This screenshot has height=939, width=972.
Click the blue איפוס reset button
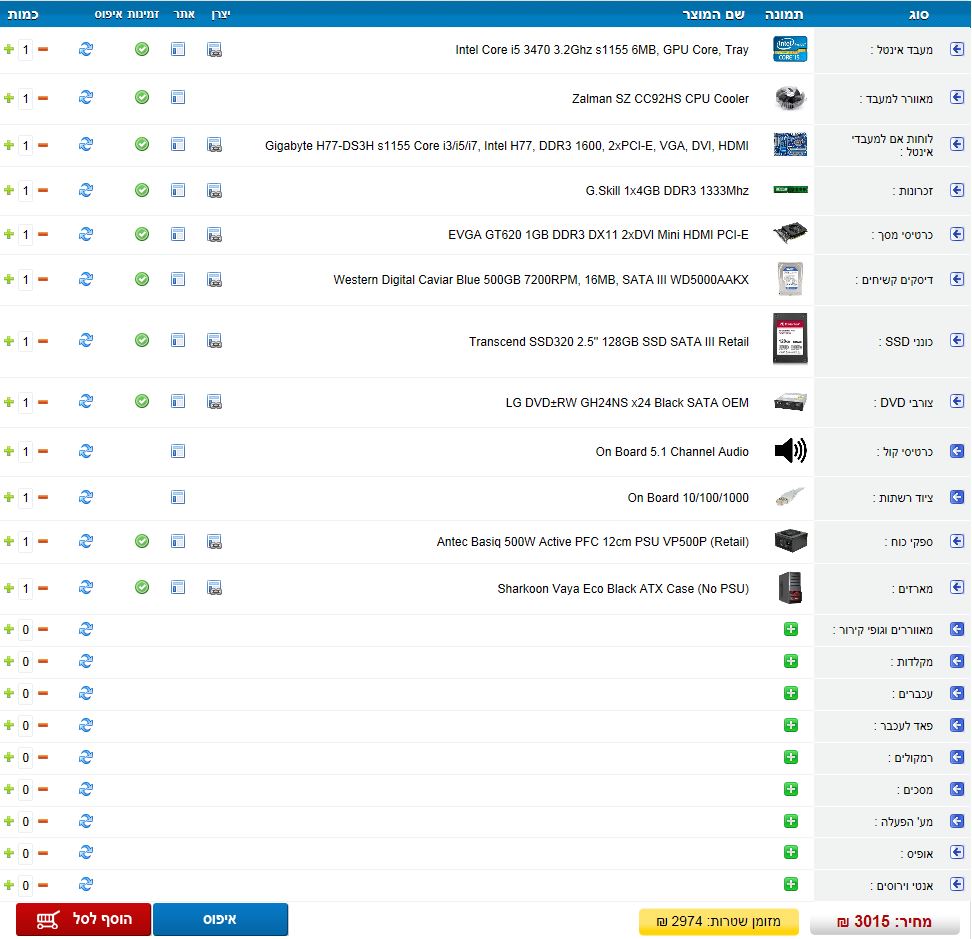(220, 919)
